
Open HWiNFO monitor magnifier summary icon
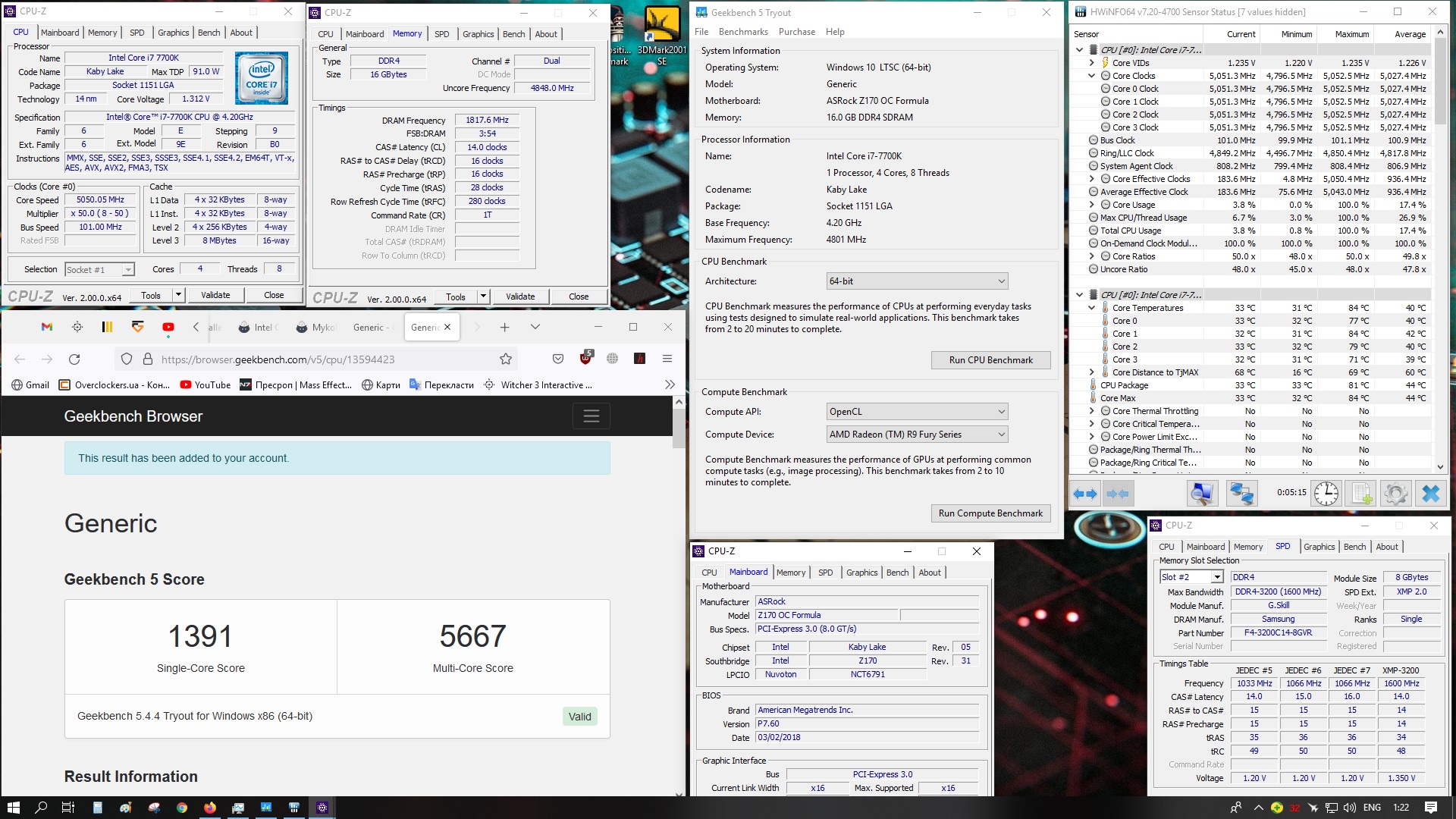[1202, 494]
